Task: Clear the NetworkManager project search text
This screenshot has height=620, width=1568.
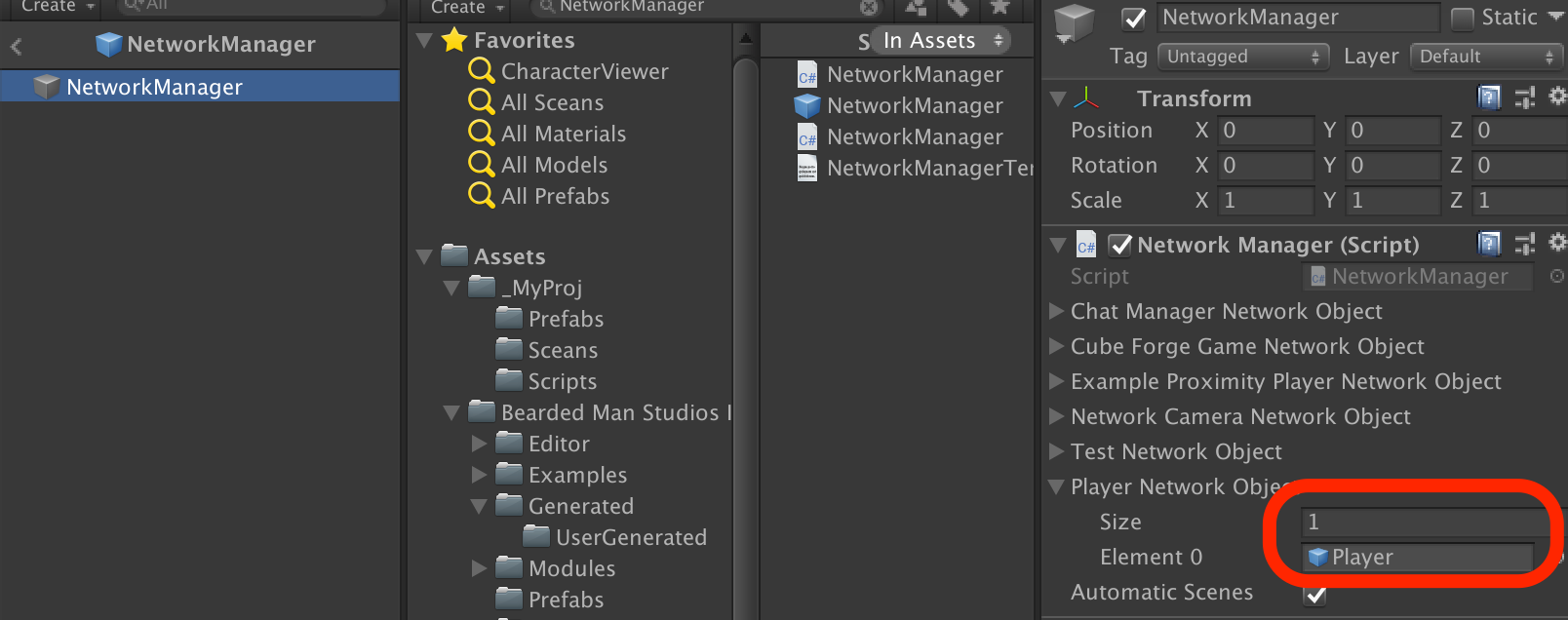Action: (x=869, y=7)
